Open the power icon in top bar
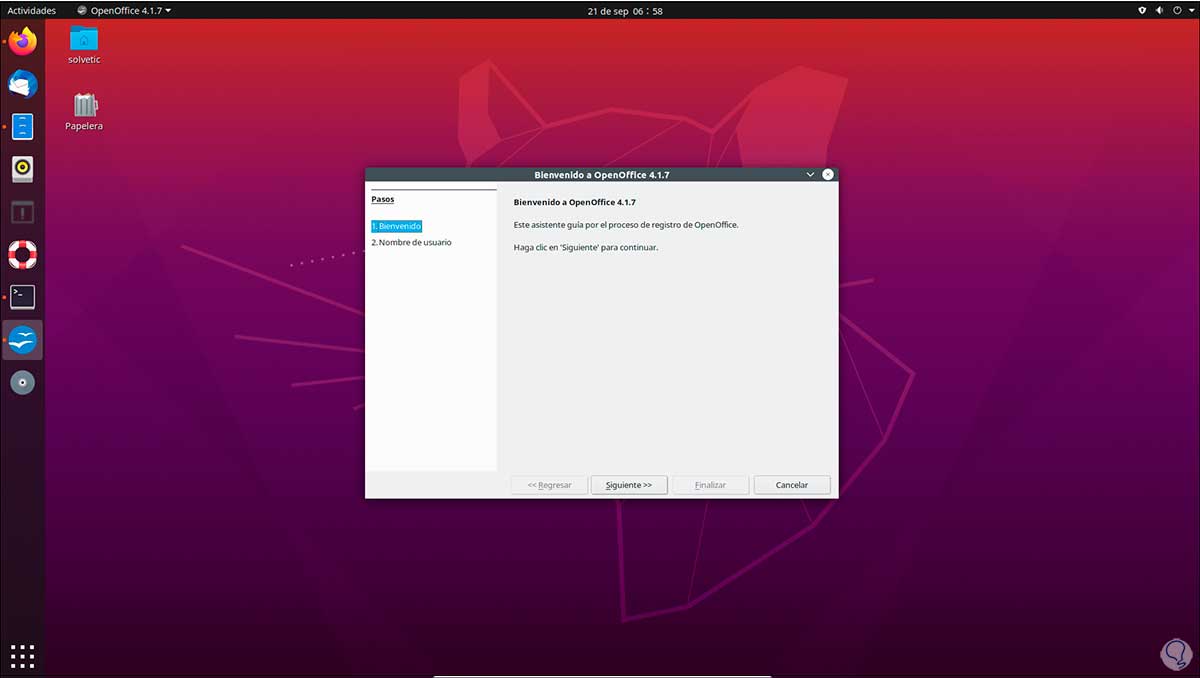 point(1176,10)
